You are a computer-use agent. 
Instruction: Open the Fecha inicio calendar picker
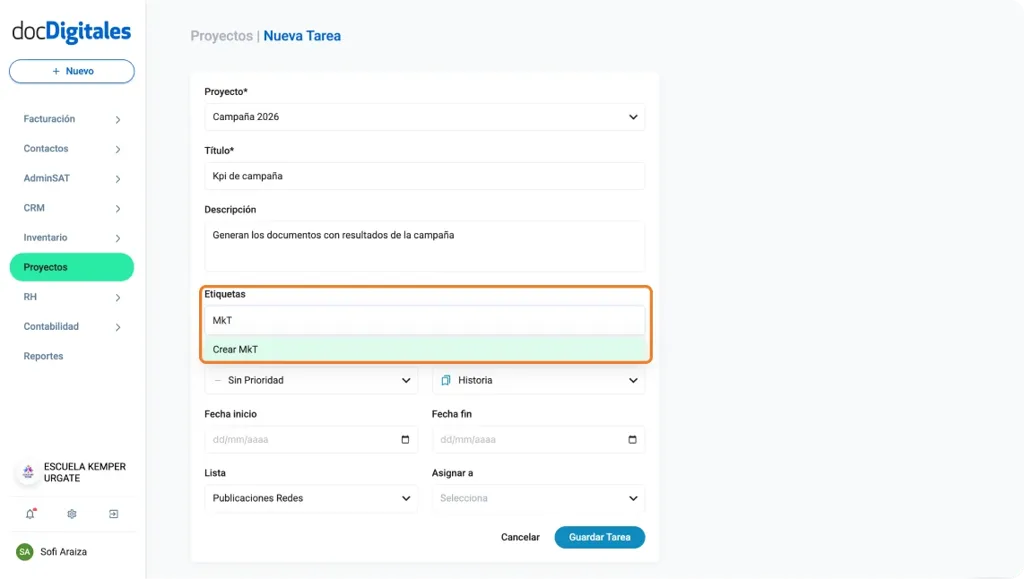tap(405, 439)
